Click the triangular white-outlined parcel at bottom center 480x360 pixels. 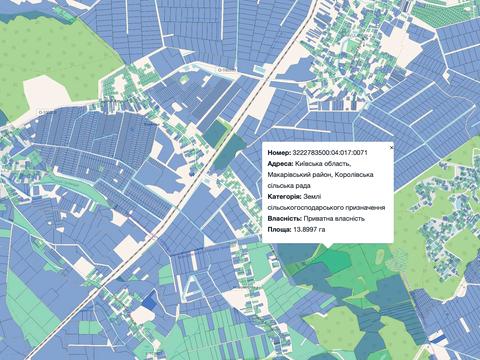(192, 286)
